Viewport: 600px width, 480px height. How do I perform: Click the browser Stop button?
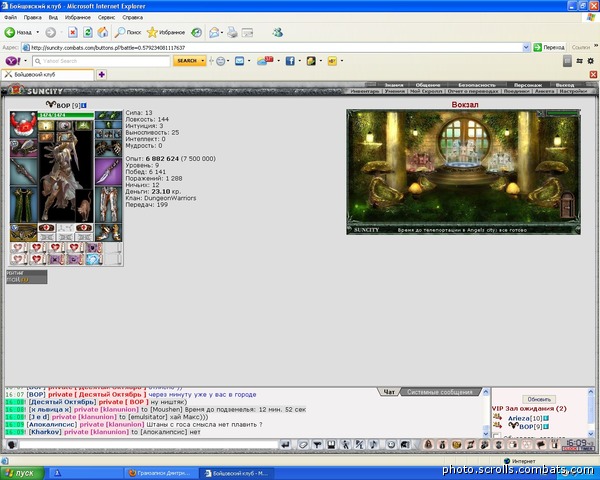[73, 32]
